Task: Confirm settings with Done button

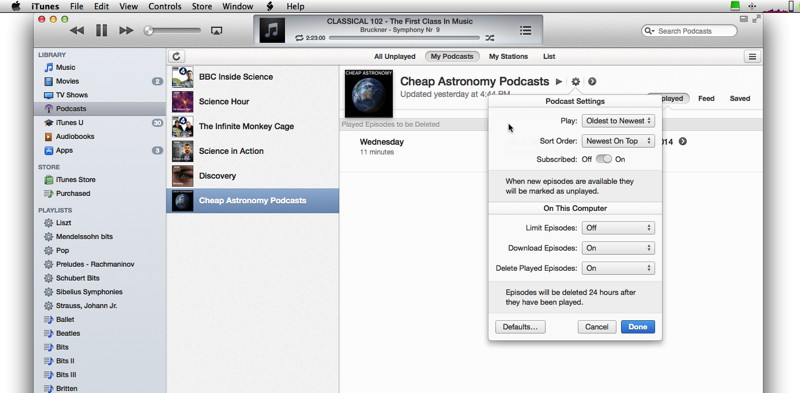Action: coord(638,327)
